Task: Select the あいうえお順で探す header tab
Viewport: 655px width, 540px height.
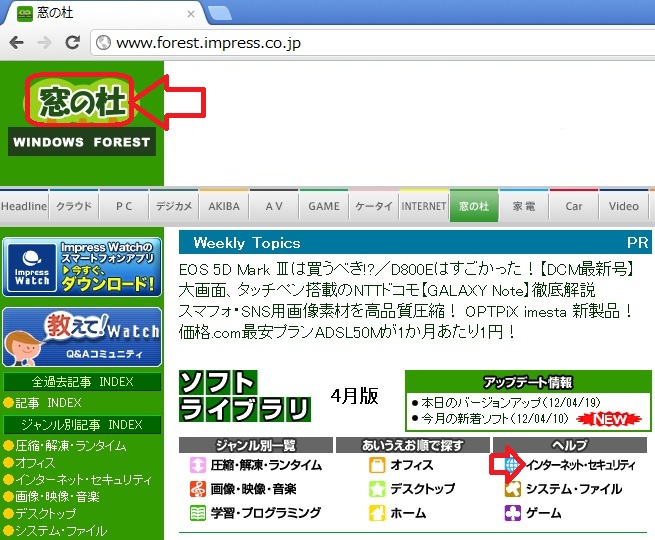Action: tap(413, 445)
